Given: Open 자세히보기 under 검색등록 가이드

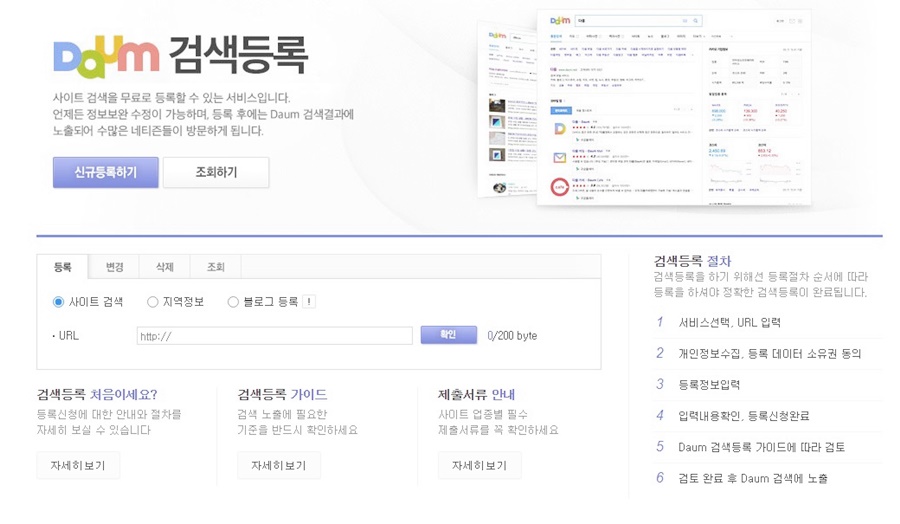Looking at the screenshot, I should pyautogui.click(x=279, y=465).
